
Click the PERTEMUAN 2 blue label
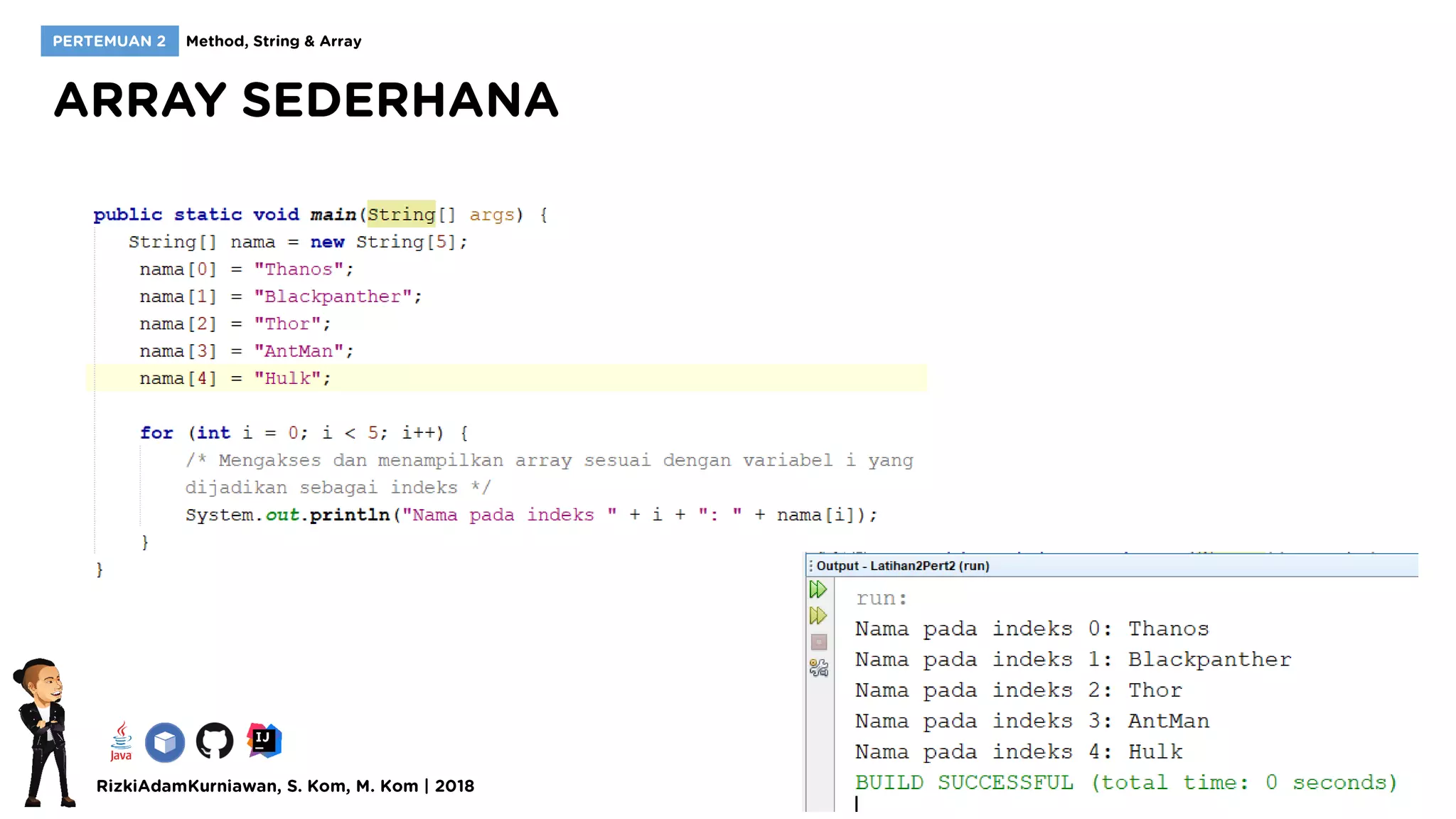point(109,41)
